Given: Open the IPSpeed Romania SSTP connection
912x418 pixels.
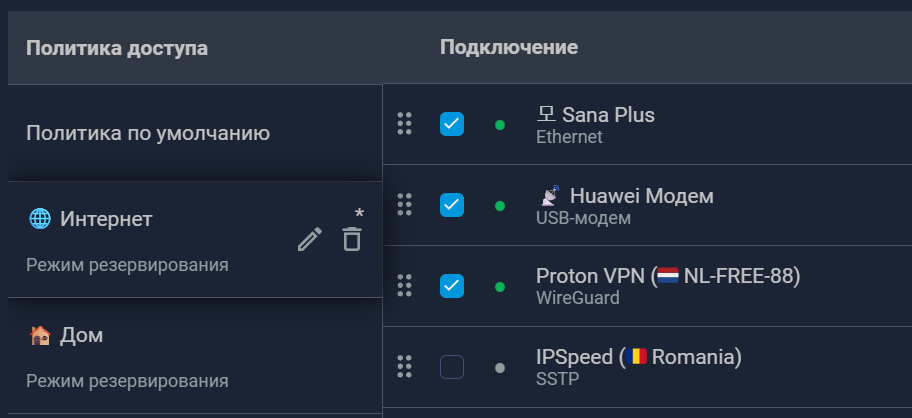Looking at the screenshot, I should pyautogui.click(x=639, y=367).
